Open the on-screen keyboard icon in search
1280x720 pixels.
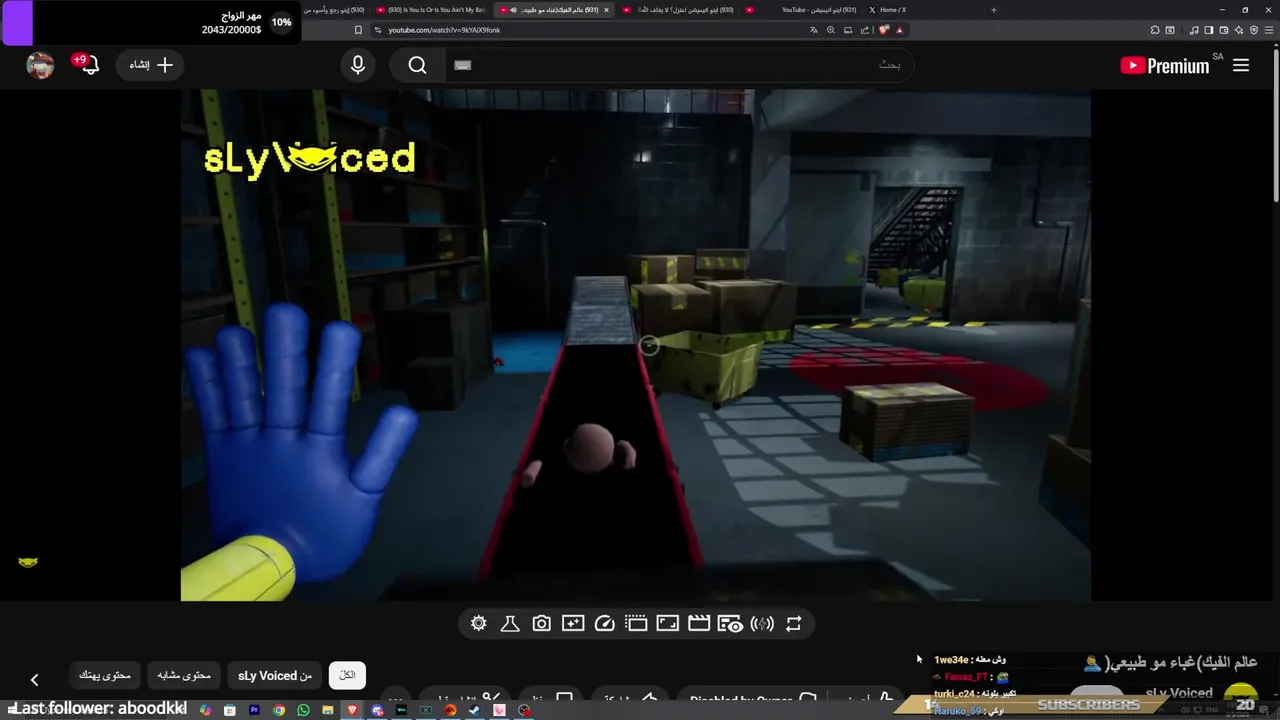pyautogui.click(x=462, y=65)
